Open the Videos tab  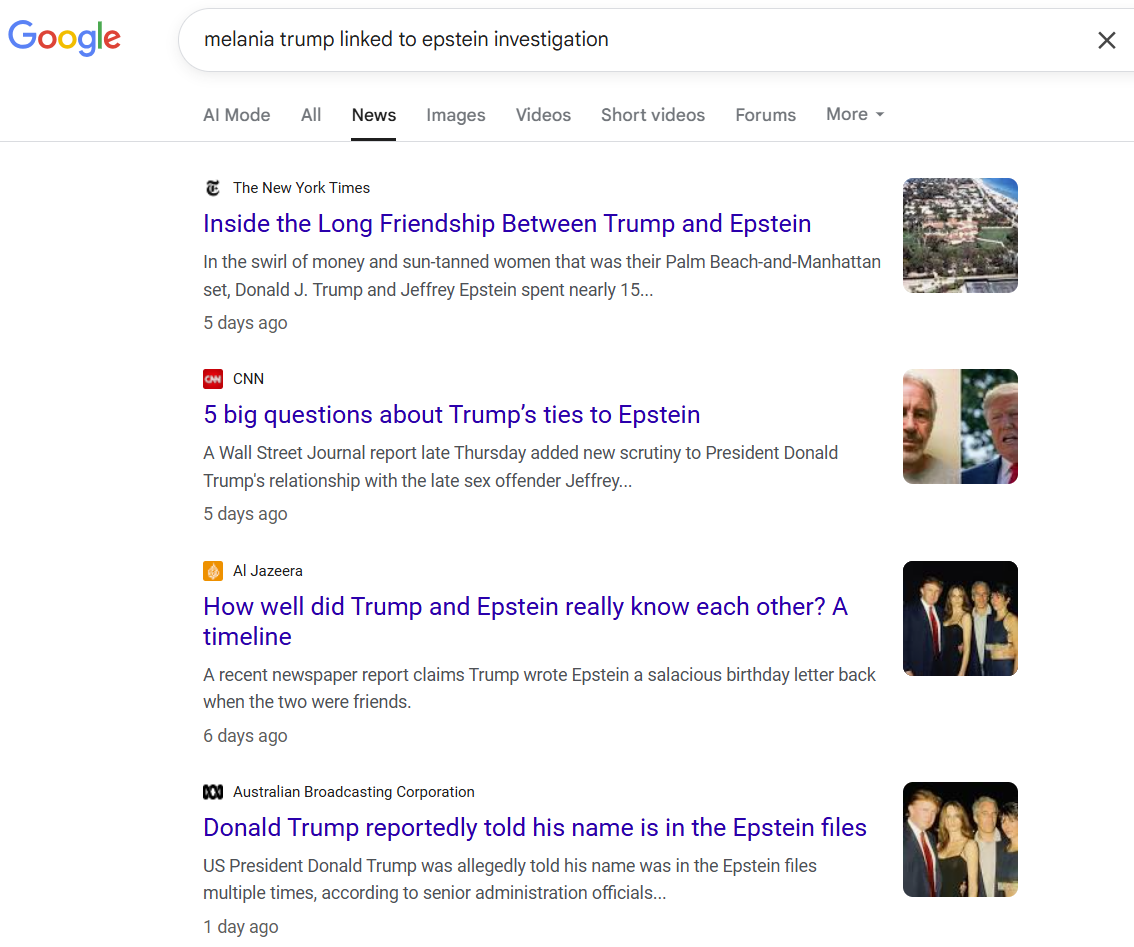[543, 115]
